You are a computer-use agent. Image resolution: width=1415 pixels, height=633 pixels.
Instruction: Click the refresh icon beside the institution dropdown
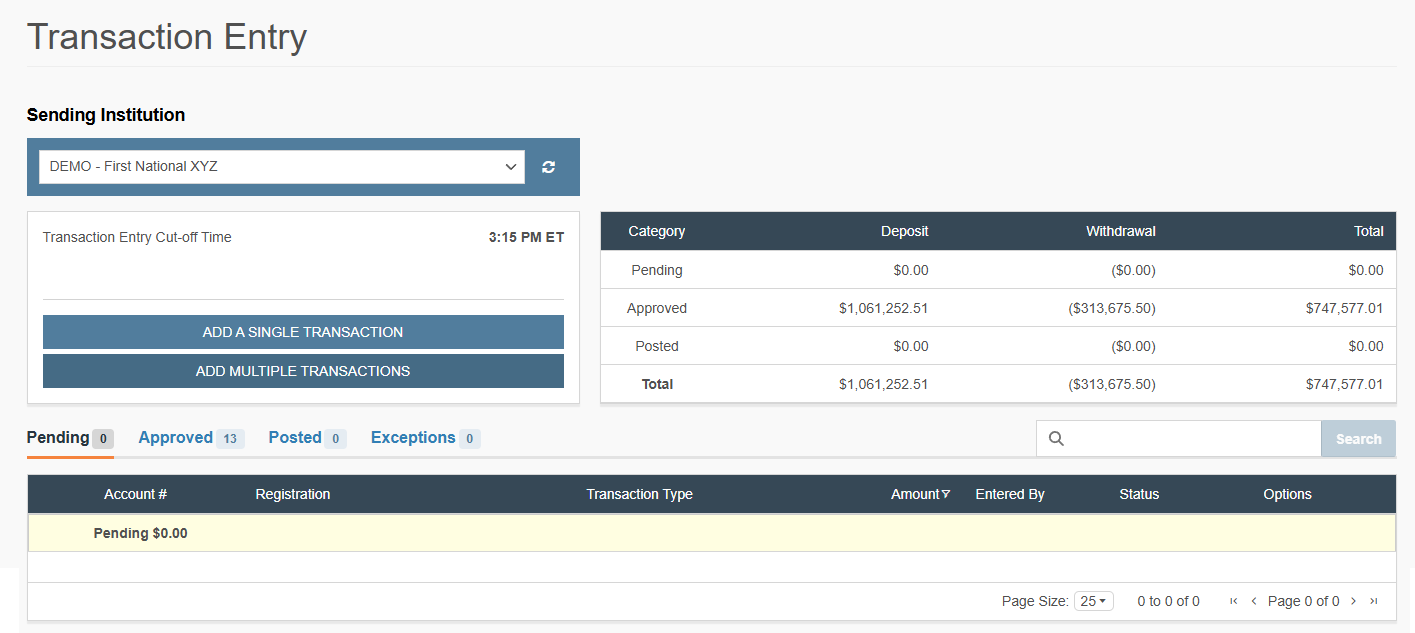pos(548,167)
